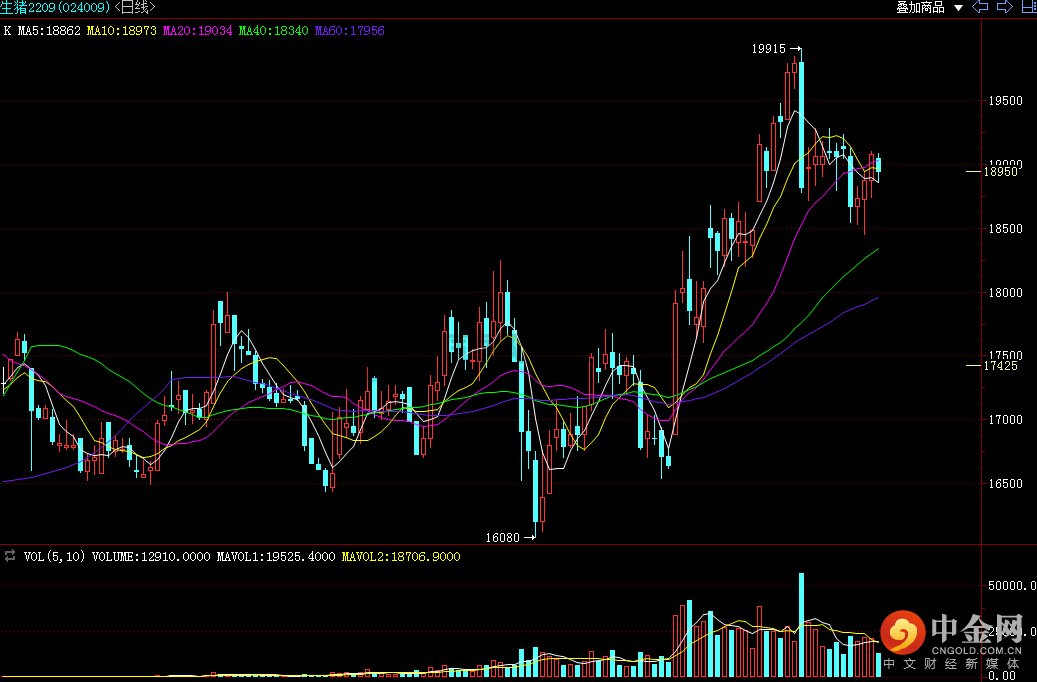Click the <日线> daily period label
Screen dimensions: 1037x682
tap(135, 7)
